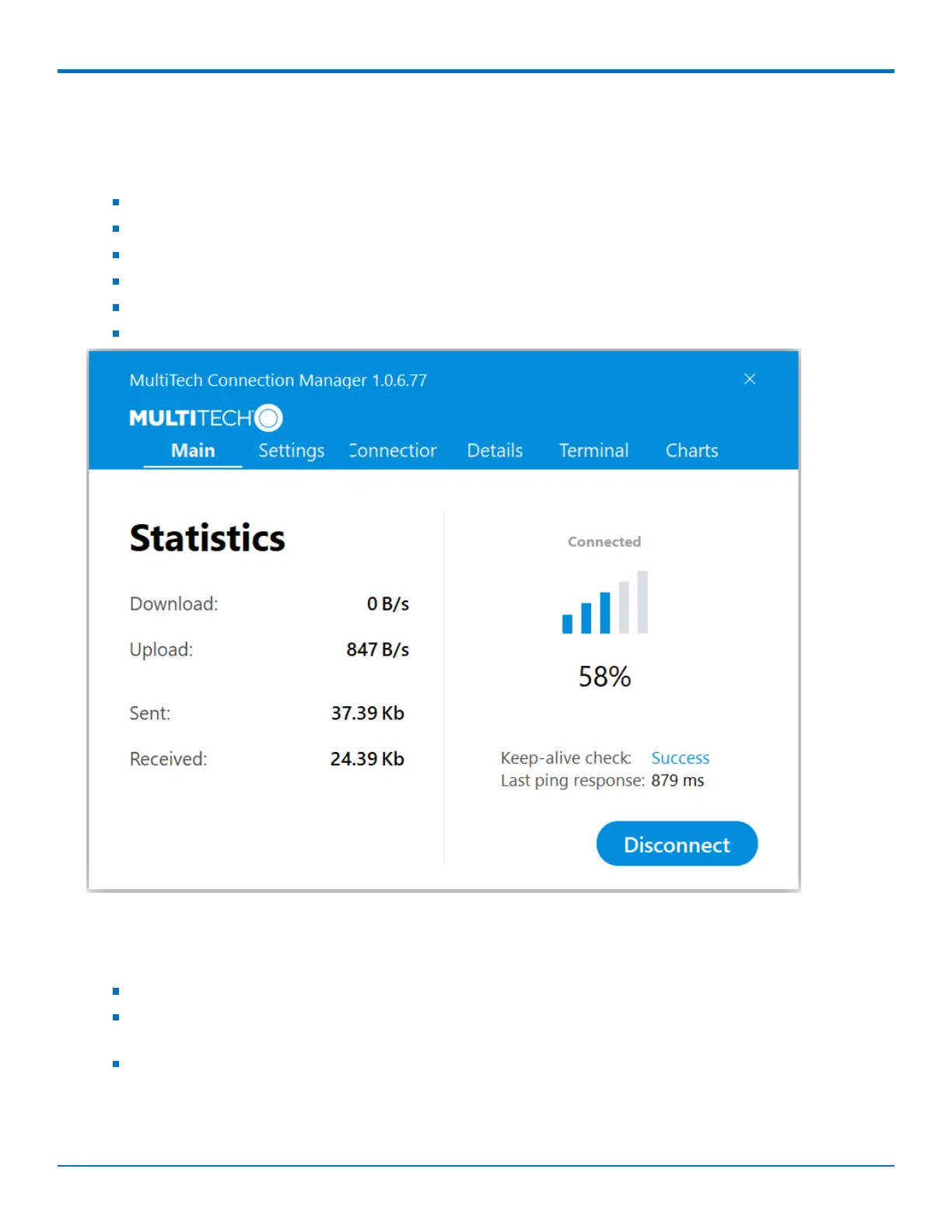Image resolution: width=952 pixels, height=1232 pixels.
Task: Open the Connection tab
Action: (394, 450)
